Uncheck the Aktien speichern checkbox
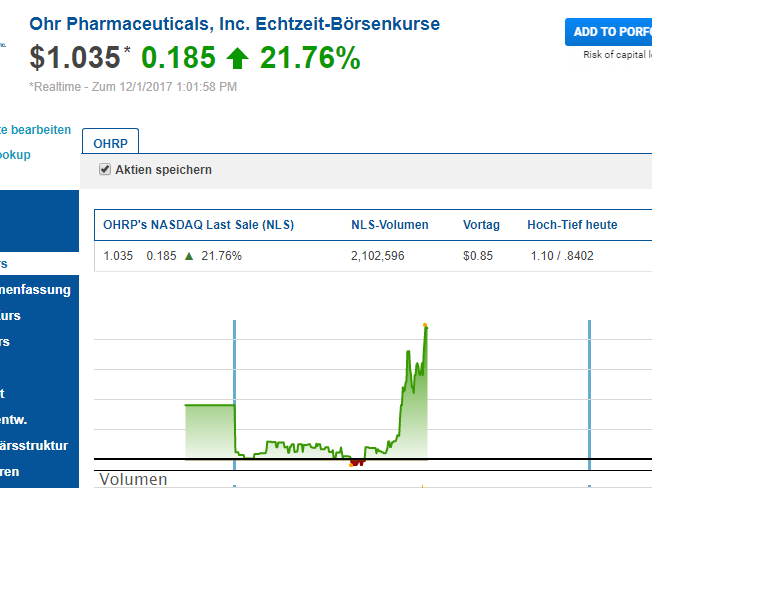The width and height of the screenshot is (768, 614). (105, 170)
